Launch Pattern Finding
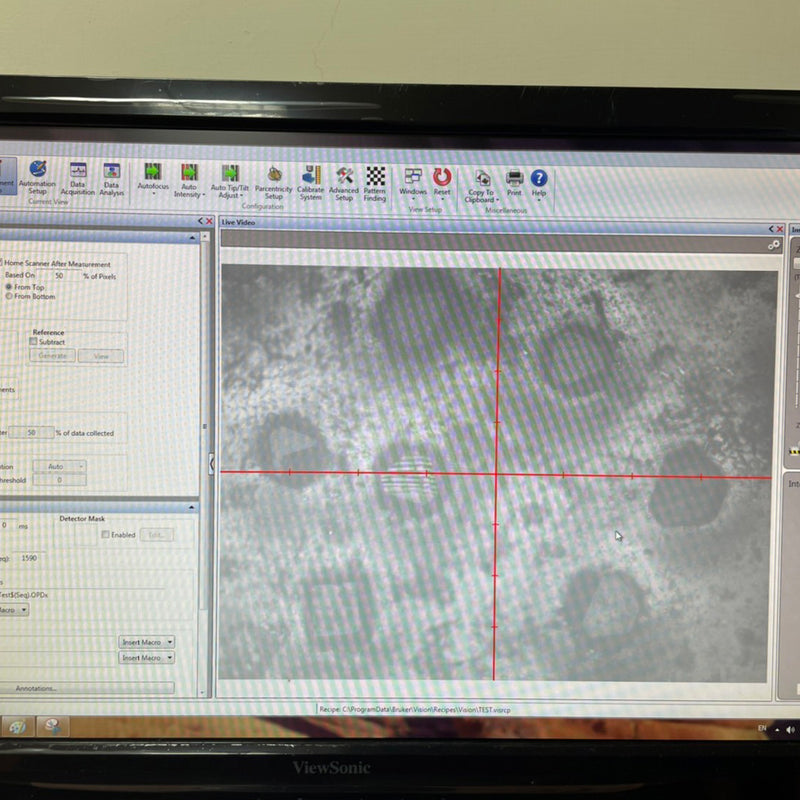The width and height of the screenshot is (800, 800). click(x=375, y=184)
